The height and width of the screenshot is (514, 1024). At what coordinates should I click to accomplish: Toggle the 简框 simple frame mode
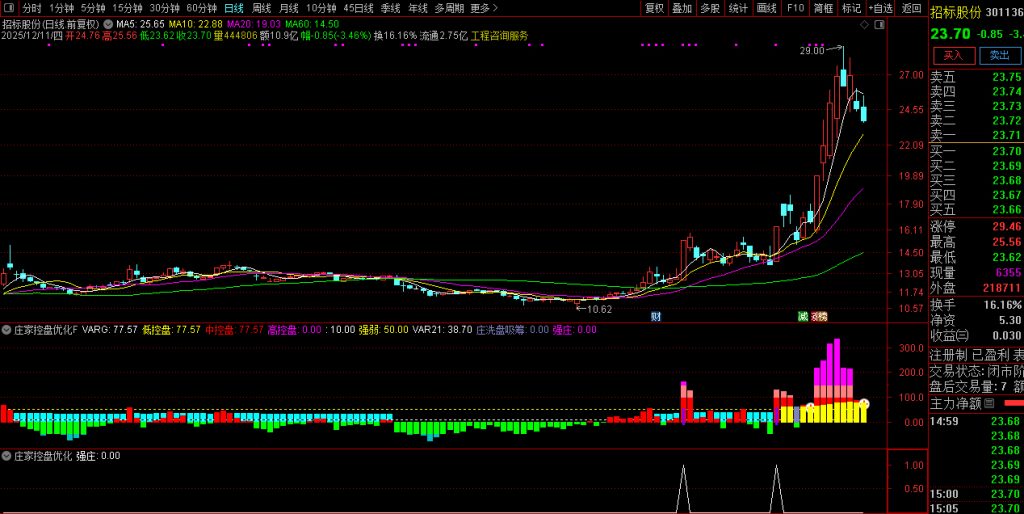824,8
